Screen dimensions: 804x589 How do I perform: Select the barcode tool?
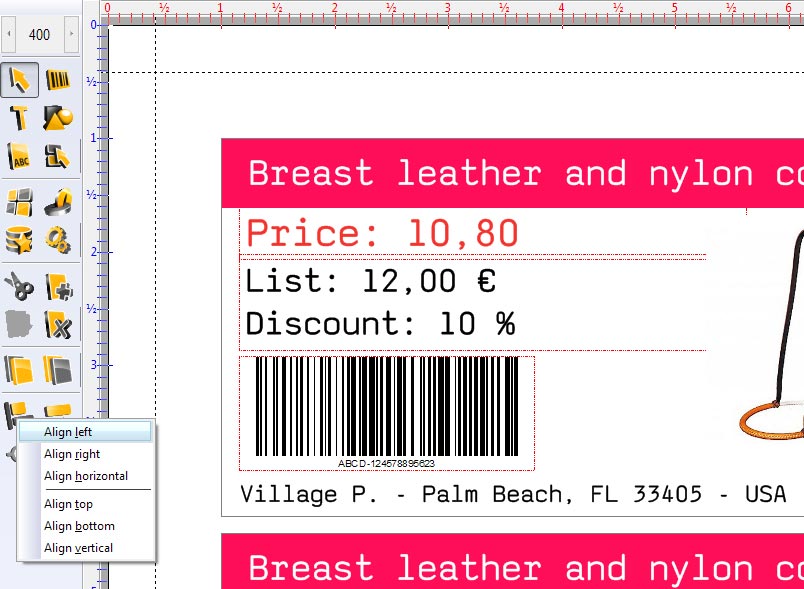point(58,80)
